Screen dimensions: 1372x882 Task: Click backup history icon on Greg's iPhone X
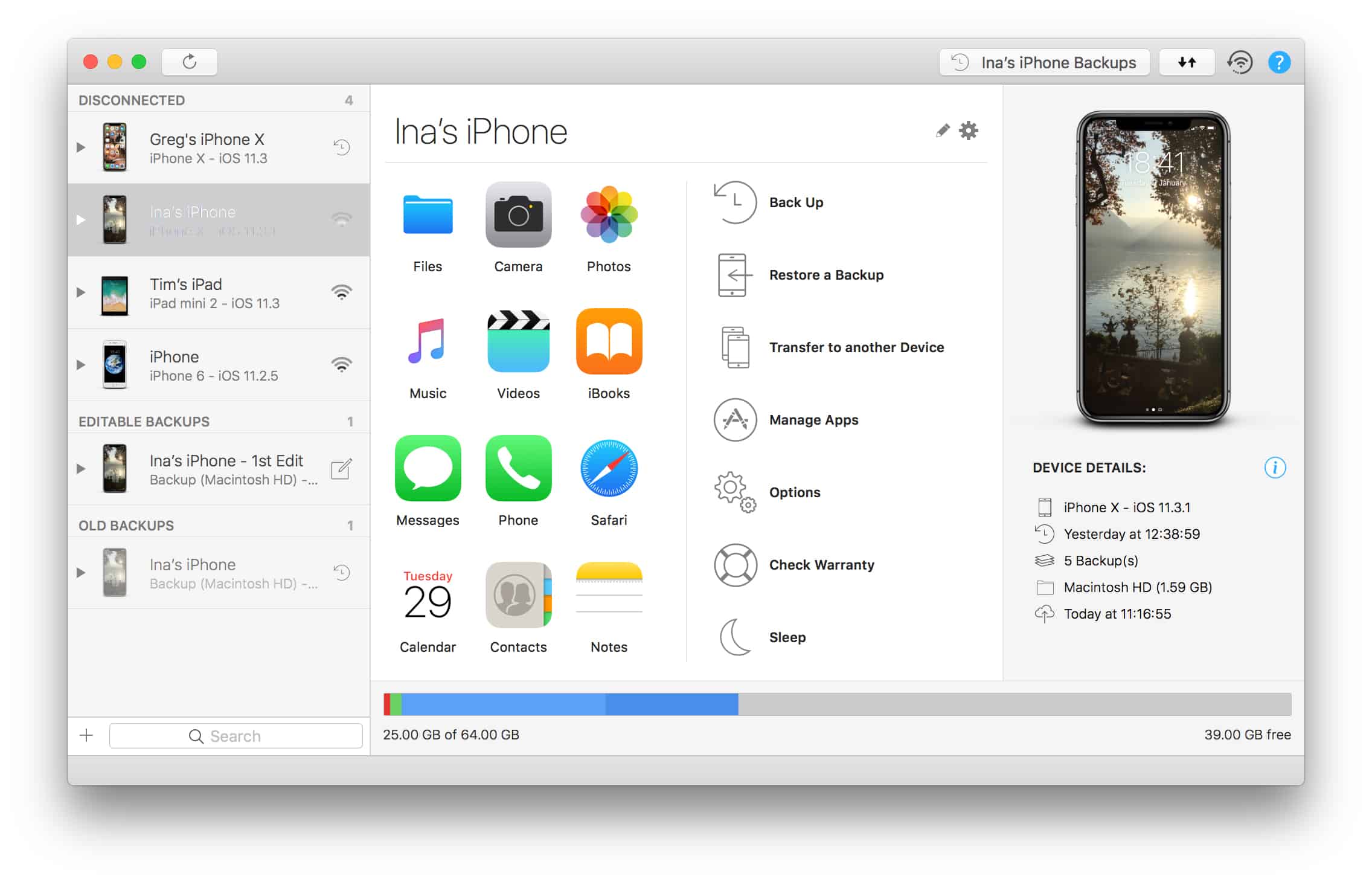pyautogui.click(x=342, y=147)
